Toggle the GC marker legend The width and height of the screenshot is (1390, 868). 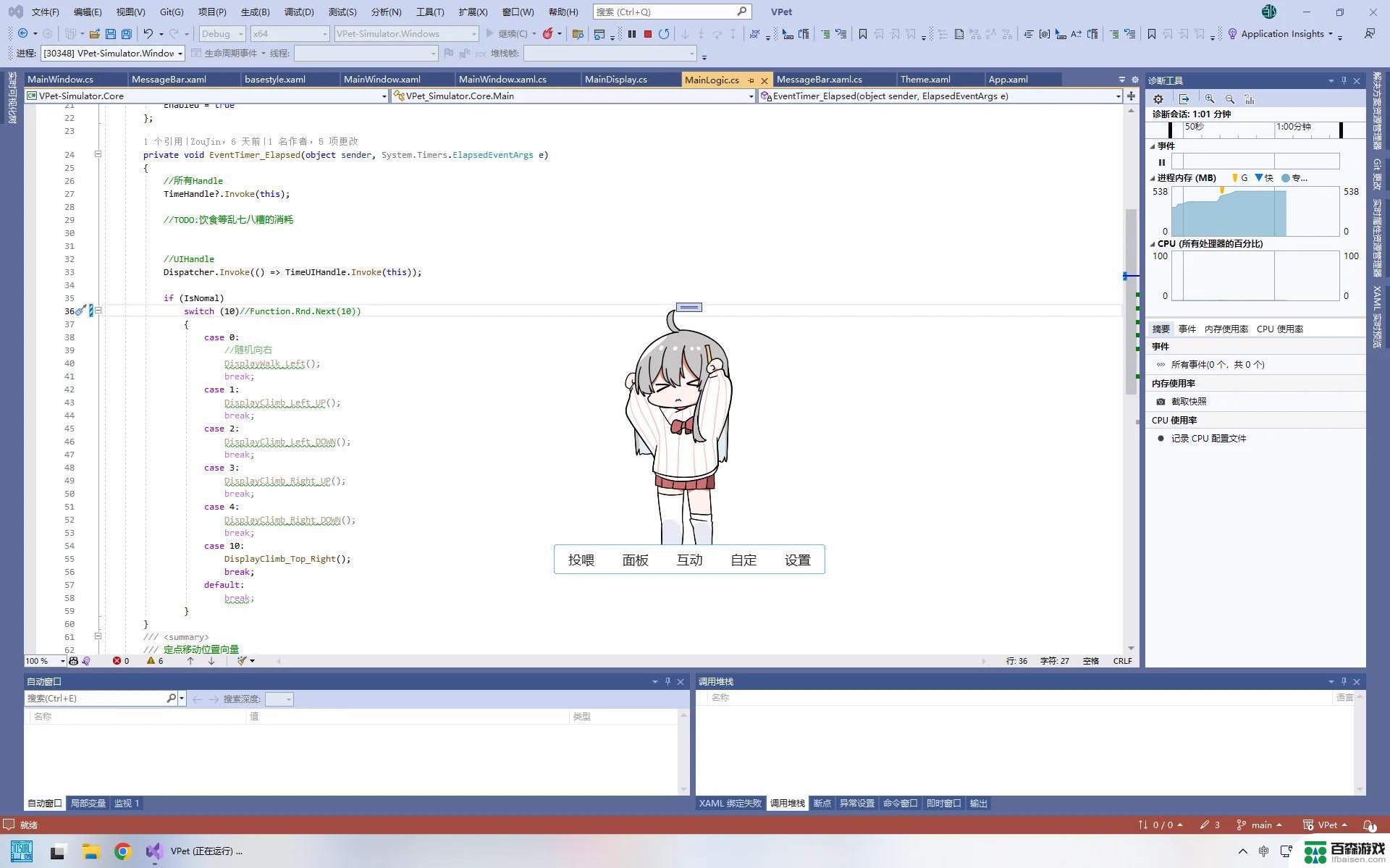coord(1239,178)
